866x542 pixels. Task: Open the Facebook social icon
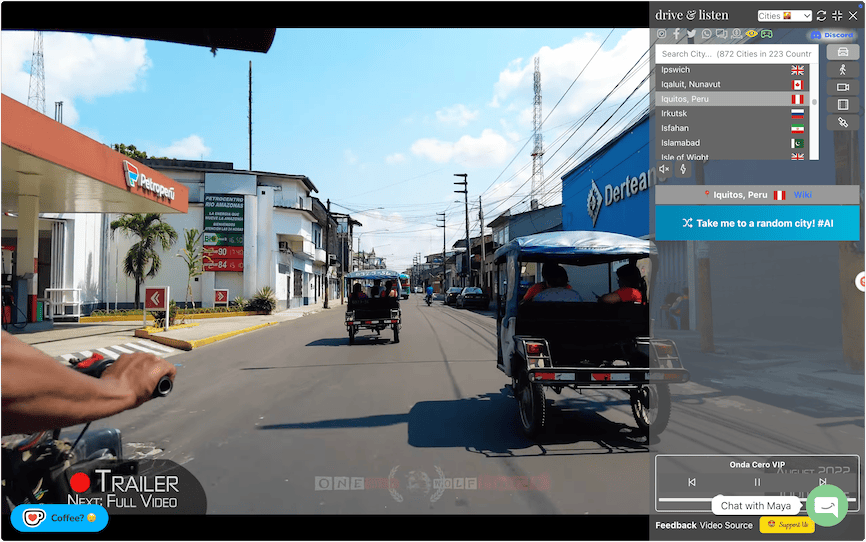(x=677, y=34)
